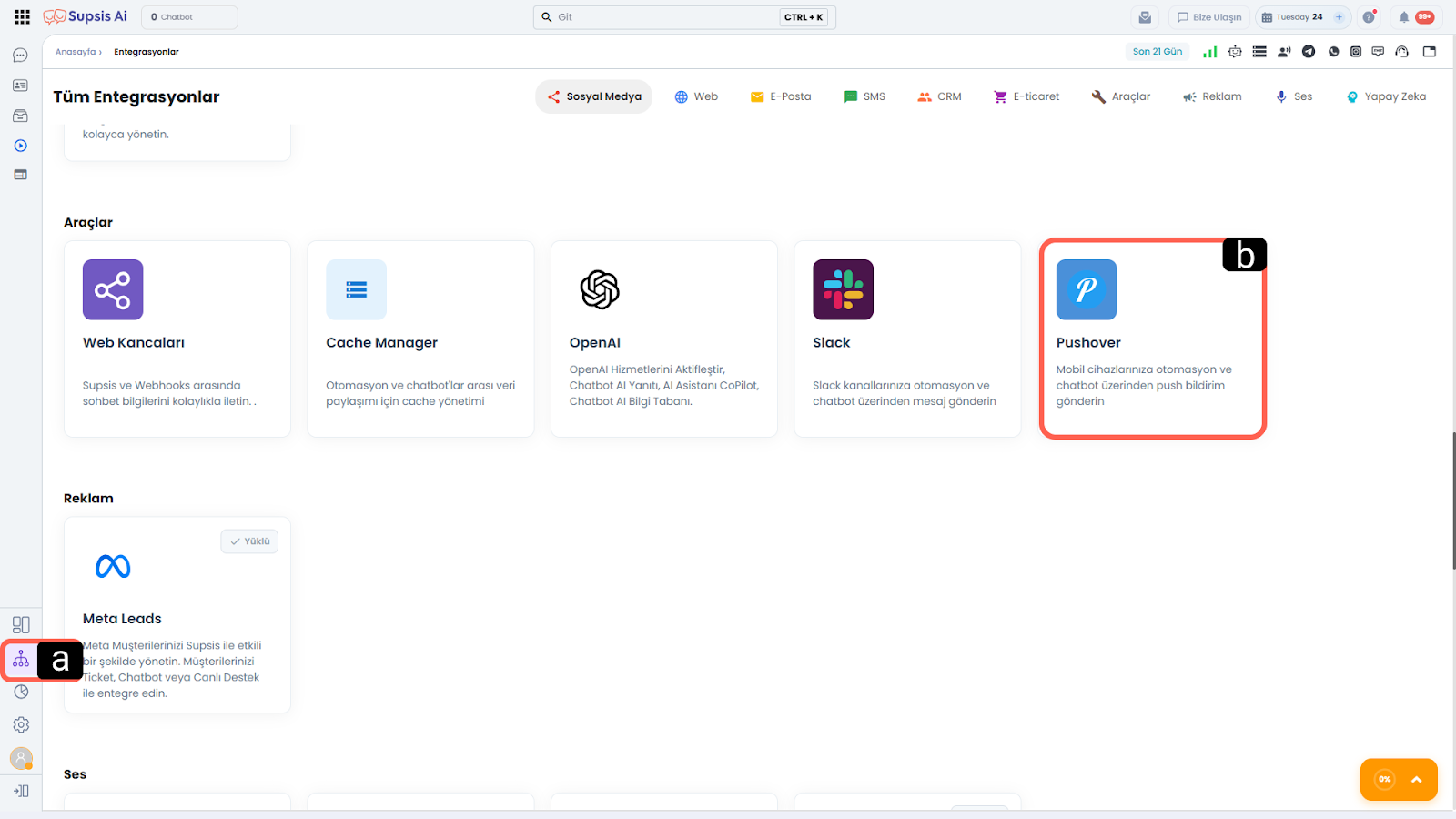Click the plus next to Tuesday 24

coord(1339,17)
